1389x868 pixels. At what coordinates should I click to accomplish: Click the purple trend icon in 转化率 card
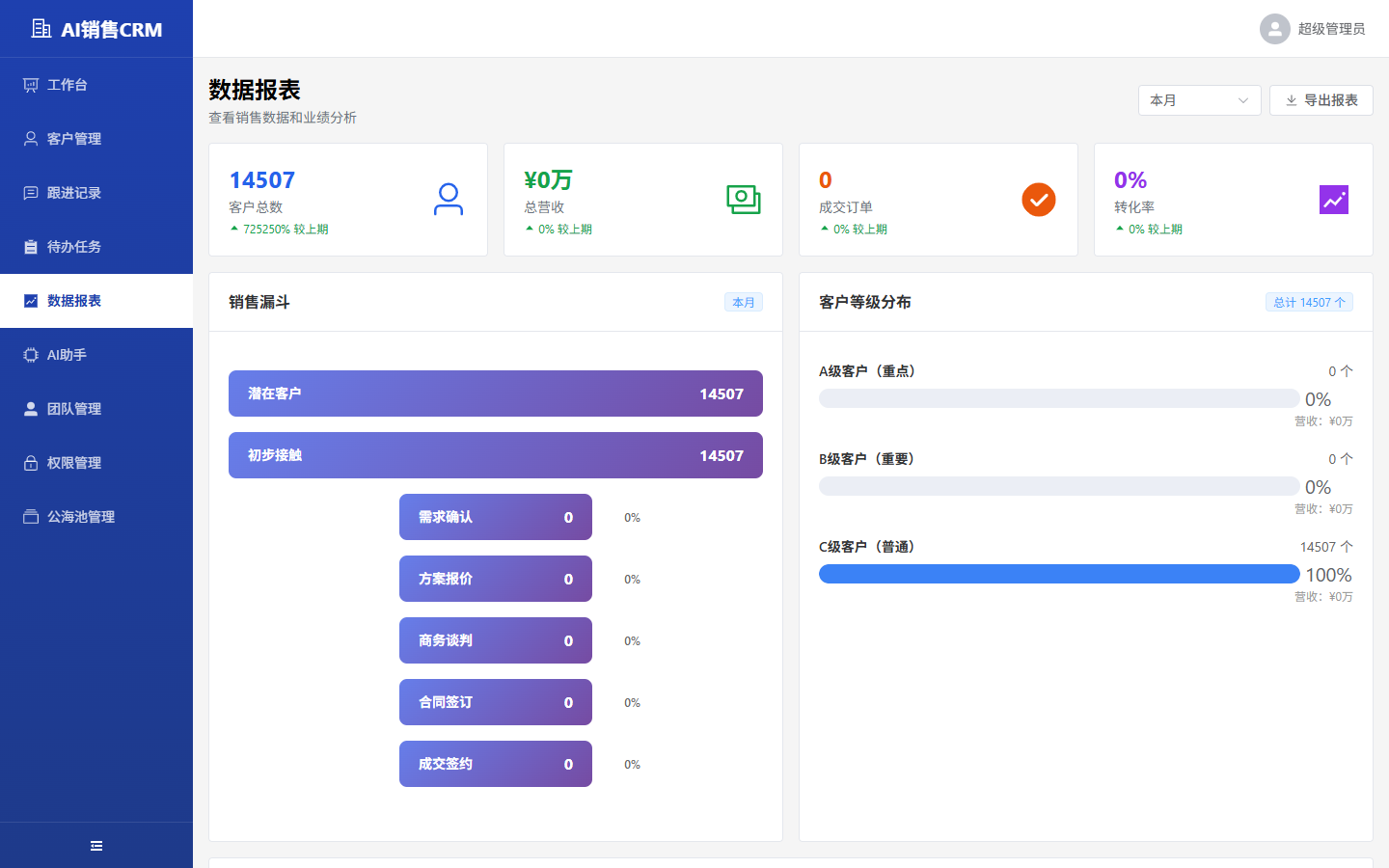click(1334, 200)
